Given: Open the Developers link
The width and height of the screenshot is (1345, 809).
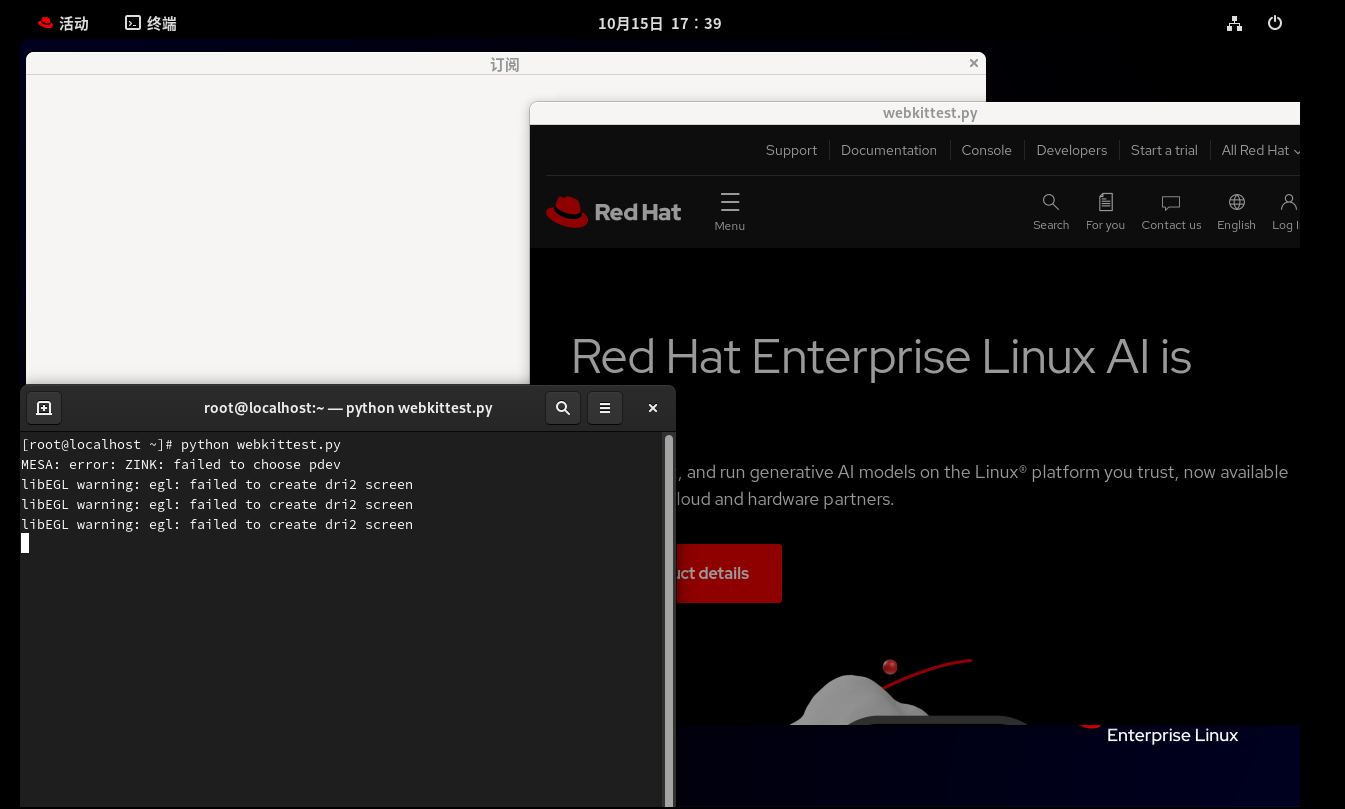Looking at the screenshot, I should [x=1072, y=150].
